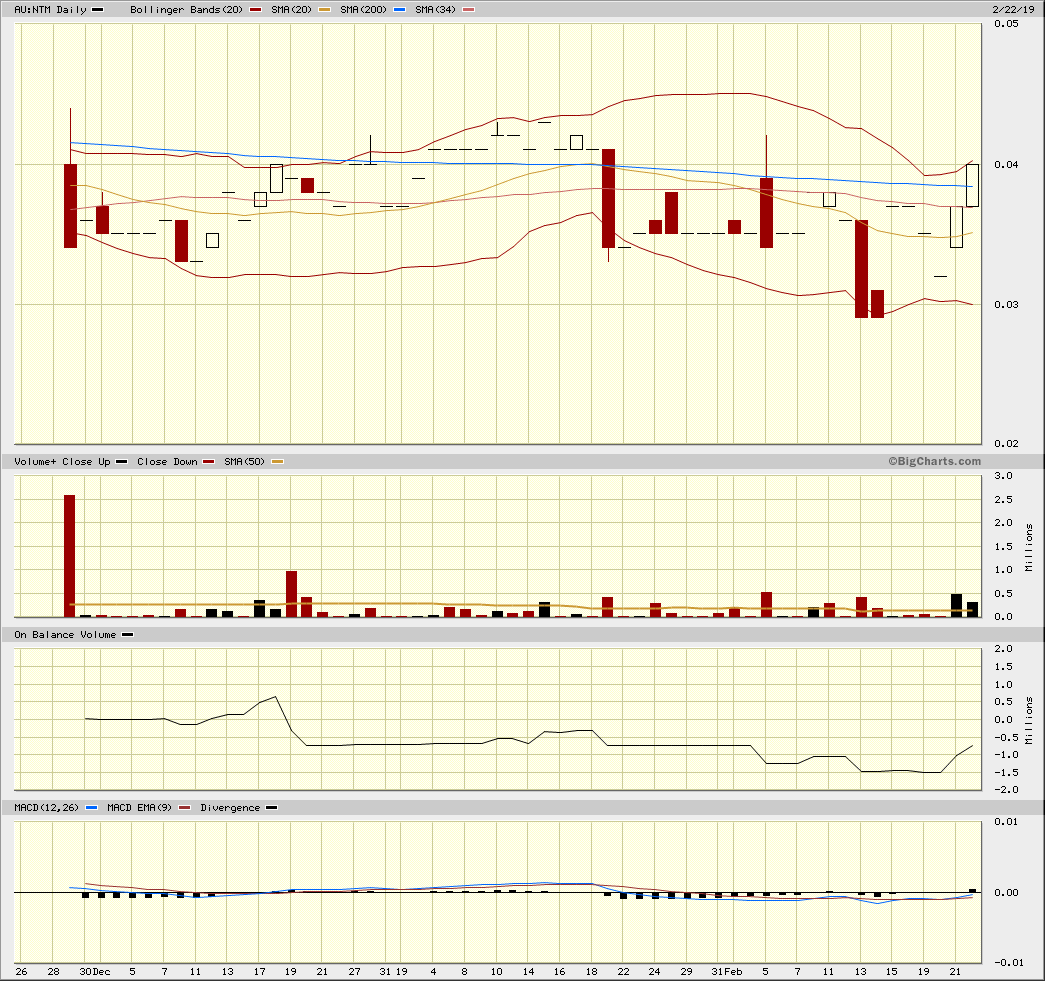Click the dark red Bollinger Bands legend swatch

click(255, 9)
